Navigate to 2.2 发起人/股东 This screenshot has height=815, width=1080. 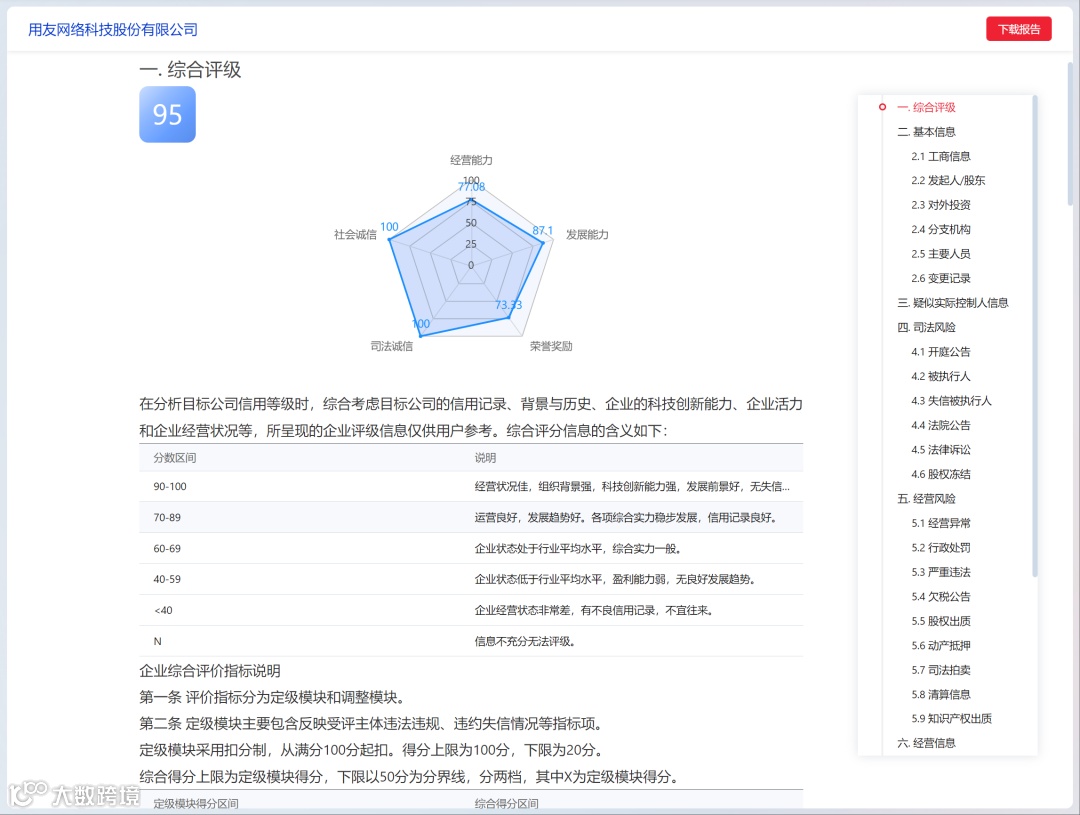(x=948, y=180)
